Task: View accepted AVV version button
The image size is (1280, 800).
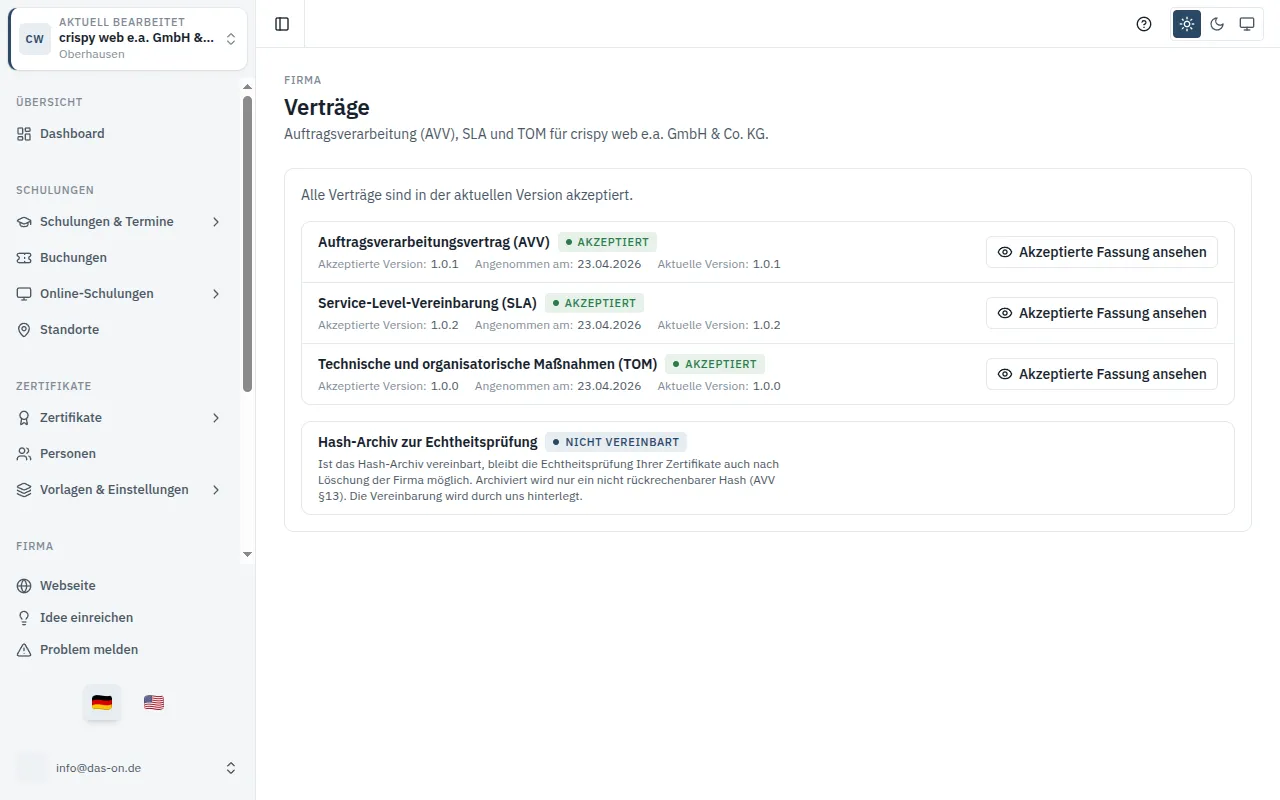Action: [1102, 252]
